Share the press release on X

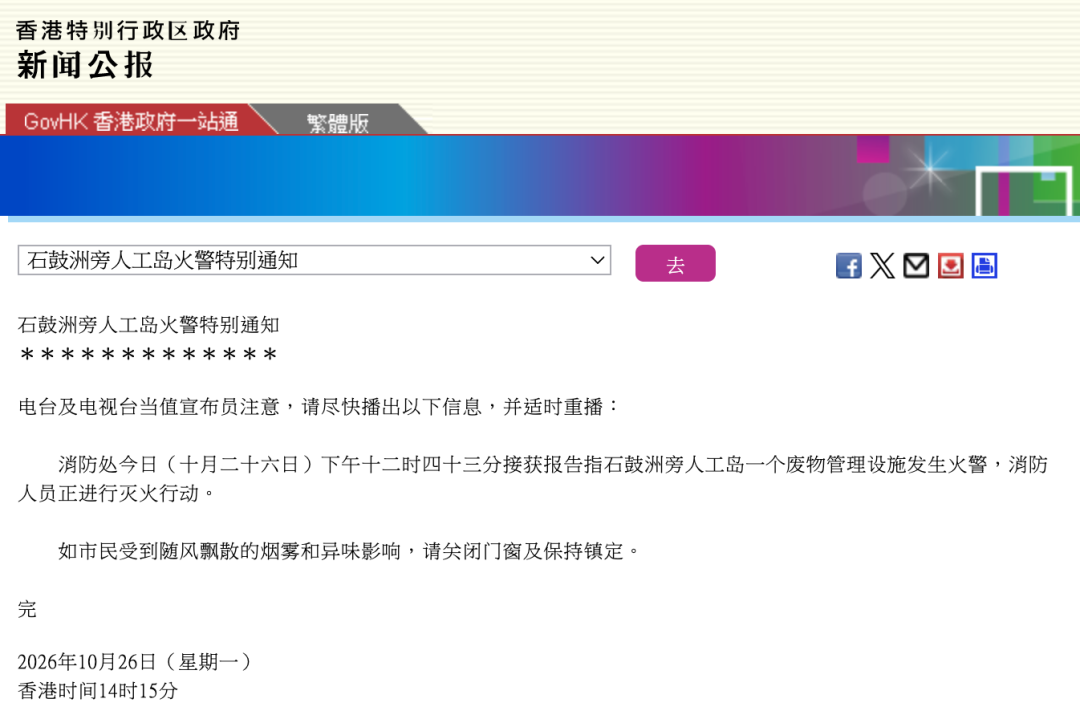882,265
